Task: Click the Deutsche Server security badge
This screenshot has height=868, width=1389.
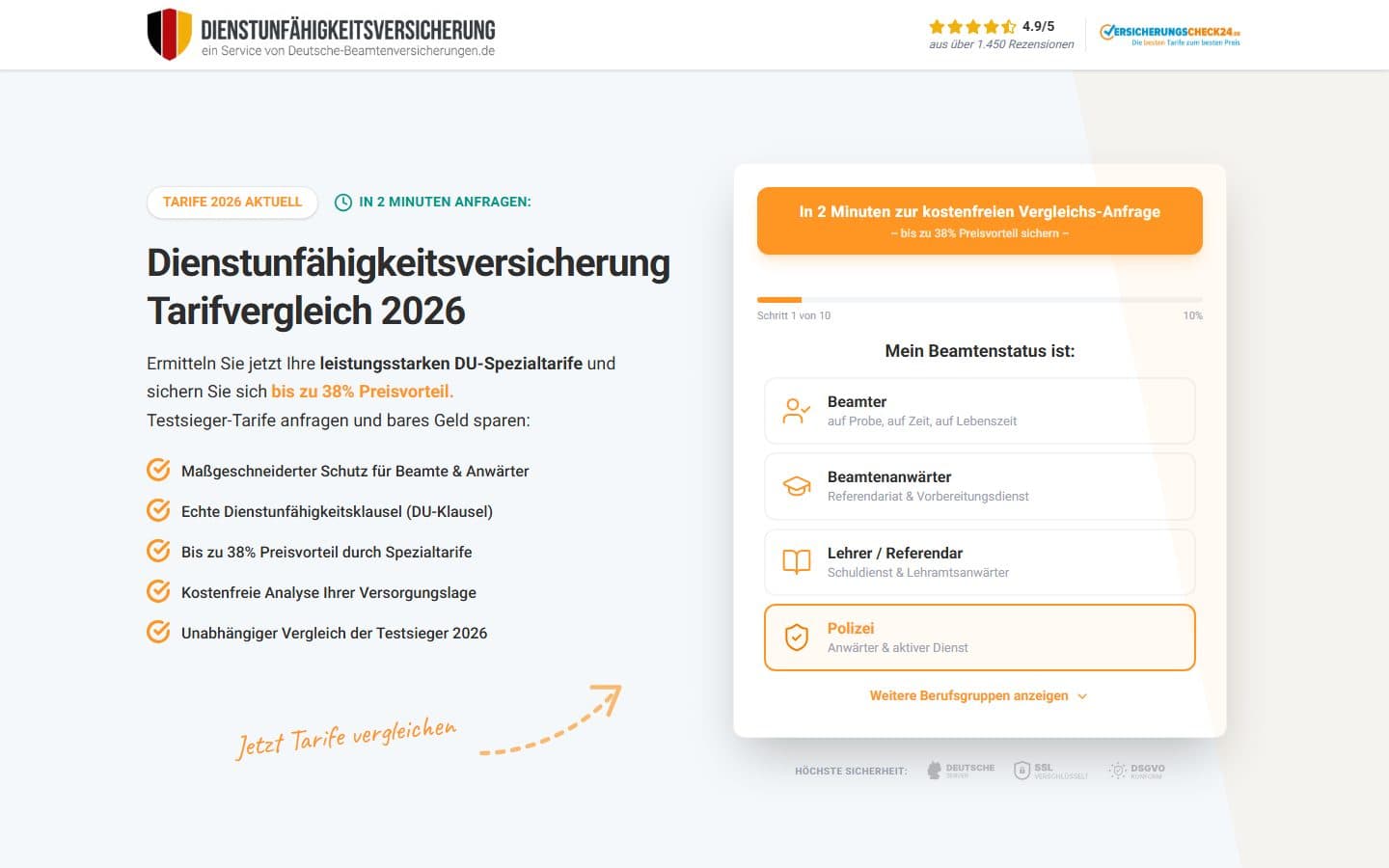Action: [961, 771]
